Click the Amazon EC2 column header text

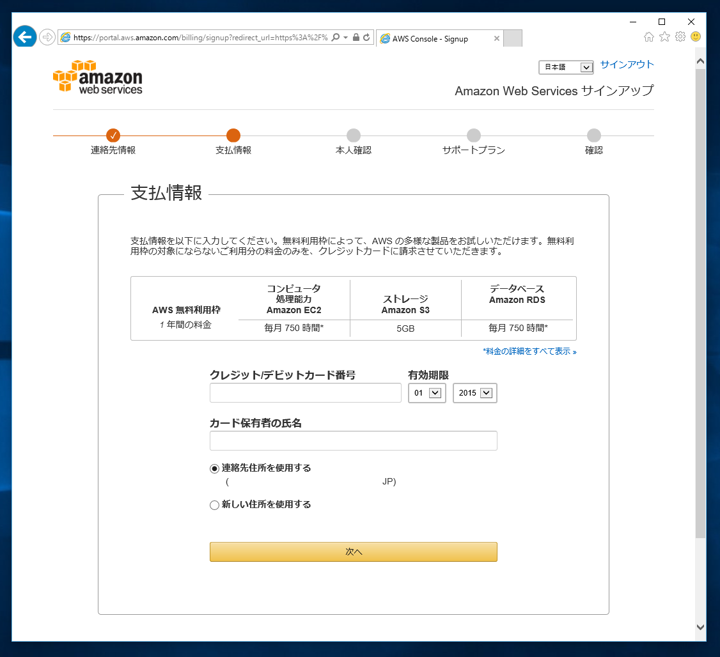pyautogui.click(x=294, y=310)
